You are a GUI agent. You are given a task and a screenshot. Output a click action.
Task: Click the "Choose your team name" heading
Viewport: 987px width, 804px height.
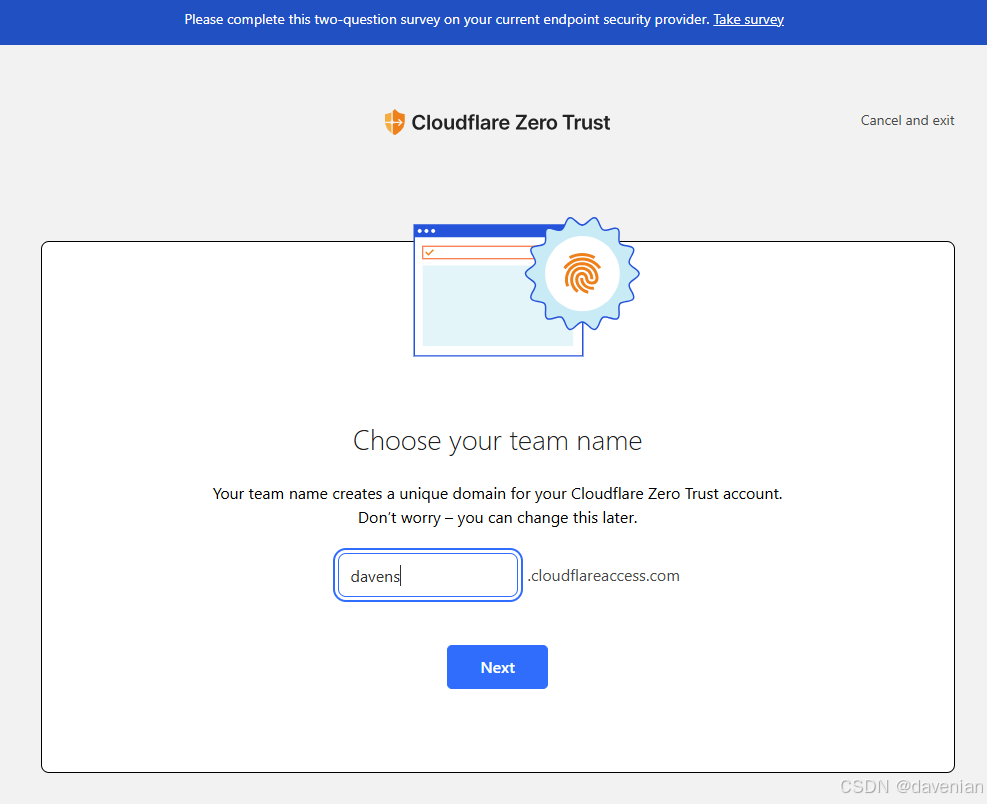coord(497,441)
